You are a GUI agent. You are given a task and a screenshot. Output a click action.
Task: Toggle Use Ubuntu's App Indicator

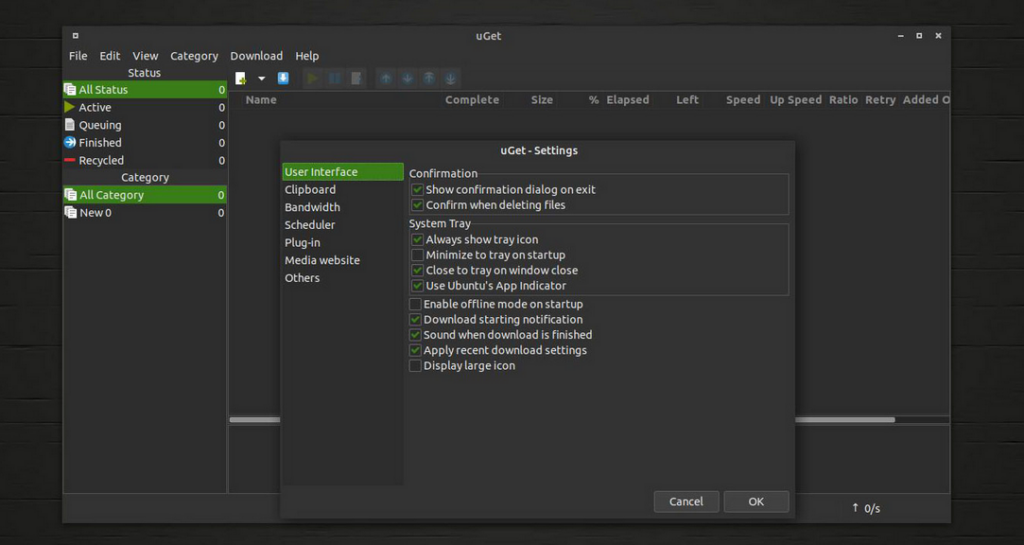point(417,285)
